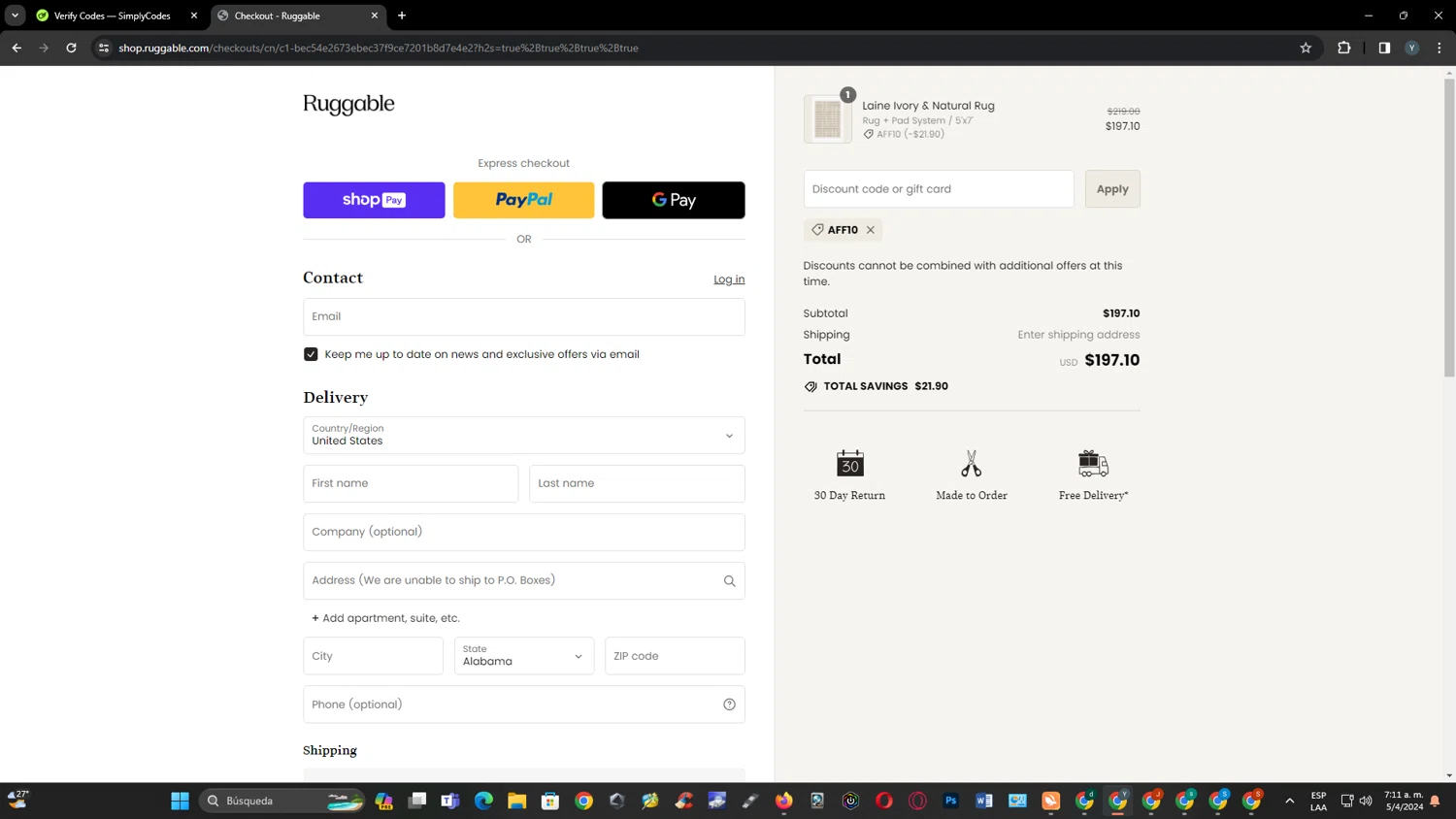This screenshot has width=1456, height=819.
Task: Click the taskbar Búsqueda search box
Action: click(x=282, y=801)
